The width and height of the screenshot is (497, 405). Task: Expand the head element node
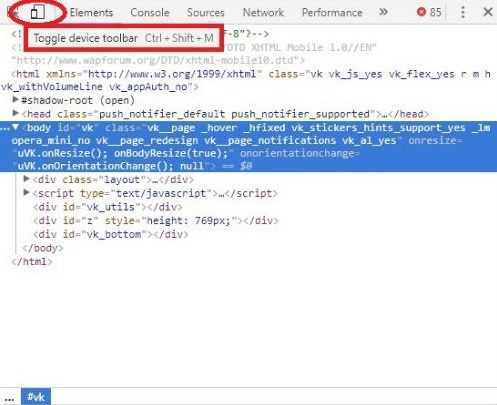point(15,113)
